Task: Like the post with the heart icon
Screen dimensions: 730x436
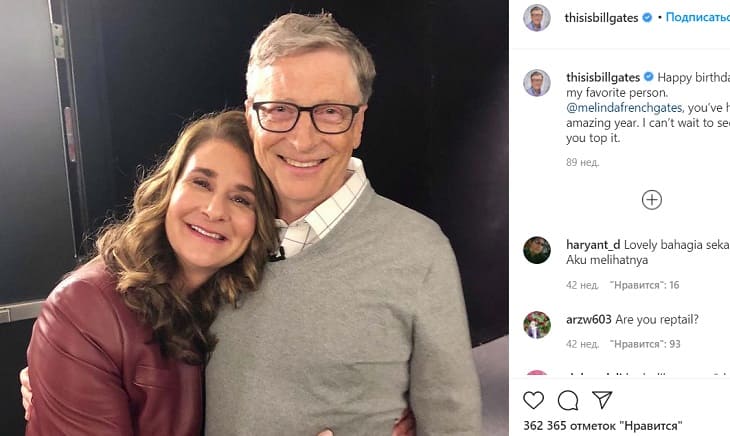Action: click(534, 400)
